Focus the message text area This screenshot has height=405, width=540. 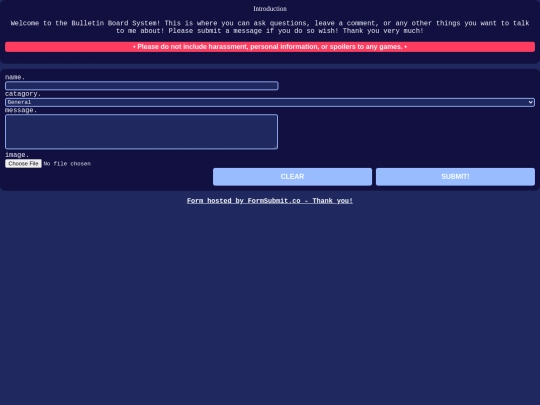142,132
